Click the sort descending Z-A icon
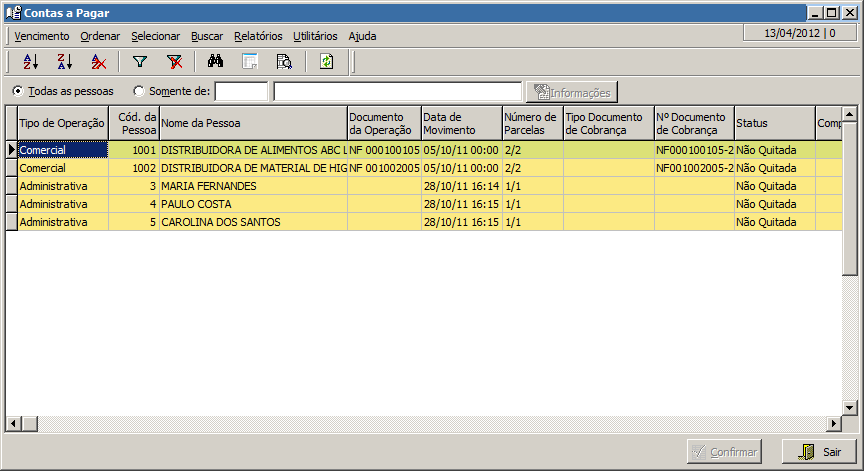Screen dimensions: 864x471 64,62
